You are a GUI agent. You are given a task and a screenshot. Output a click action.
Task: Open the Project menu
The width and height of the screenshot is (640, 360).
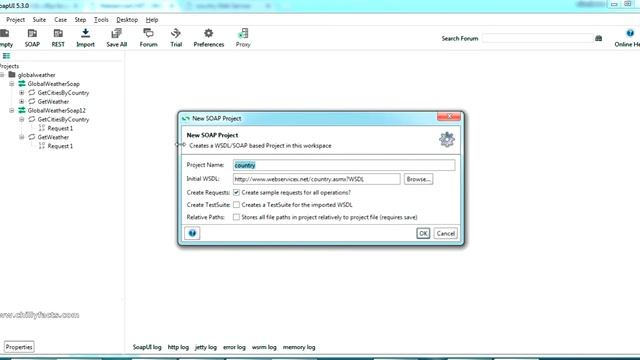pos(16,20)
